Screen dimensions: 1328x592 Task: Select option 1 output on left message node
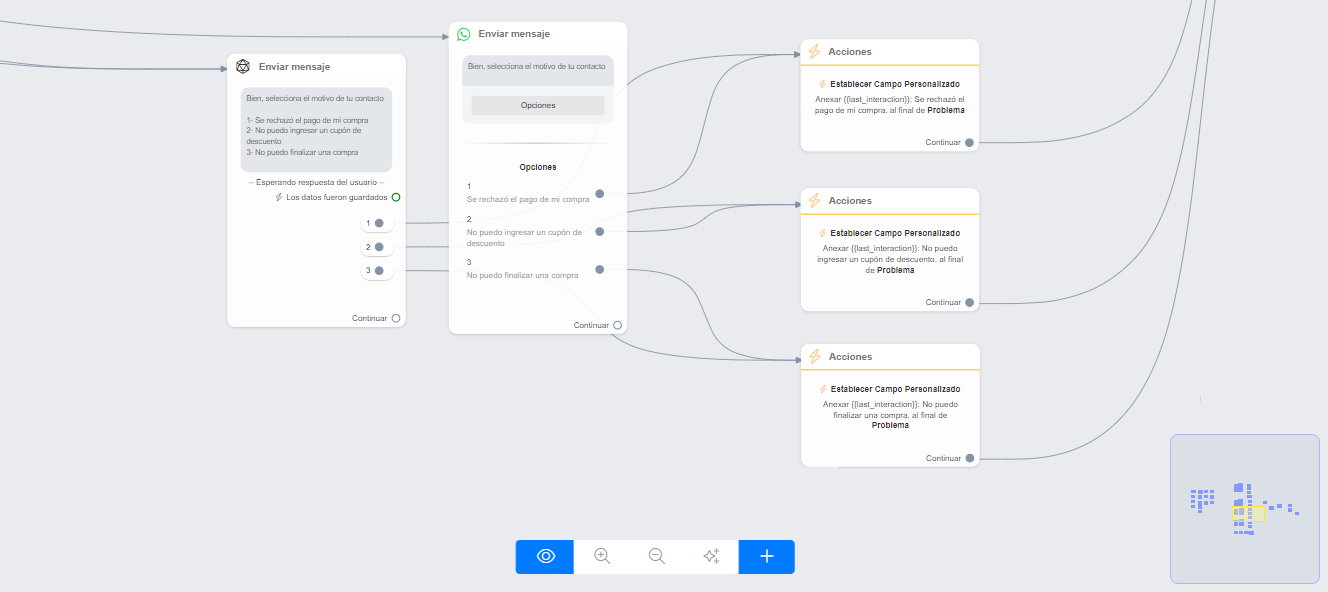pyautogui.click(x=379, y=223)
